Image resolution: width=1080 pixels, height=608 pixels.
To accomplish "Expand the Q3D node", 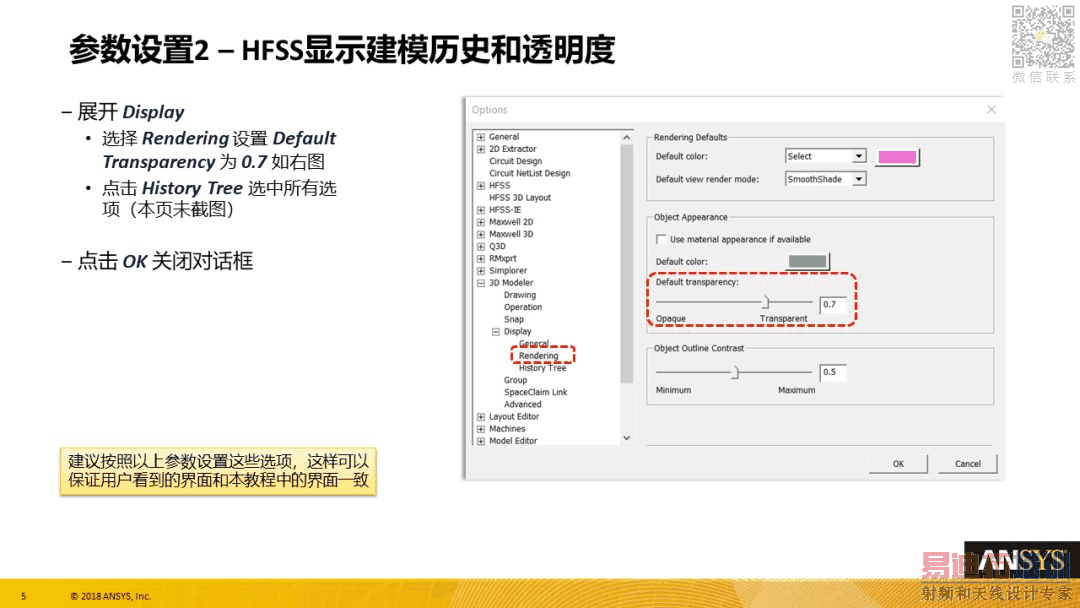I will point(481,247).
